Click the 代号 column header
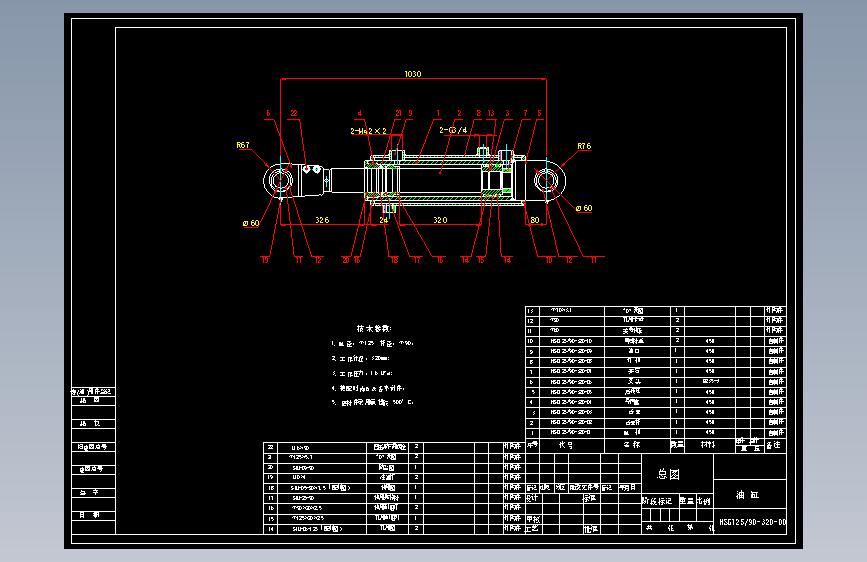 coord(565,445)
